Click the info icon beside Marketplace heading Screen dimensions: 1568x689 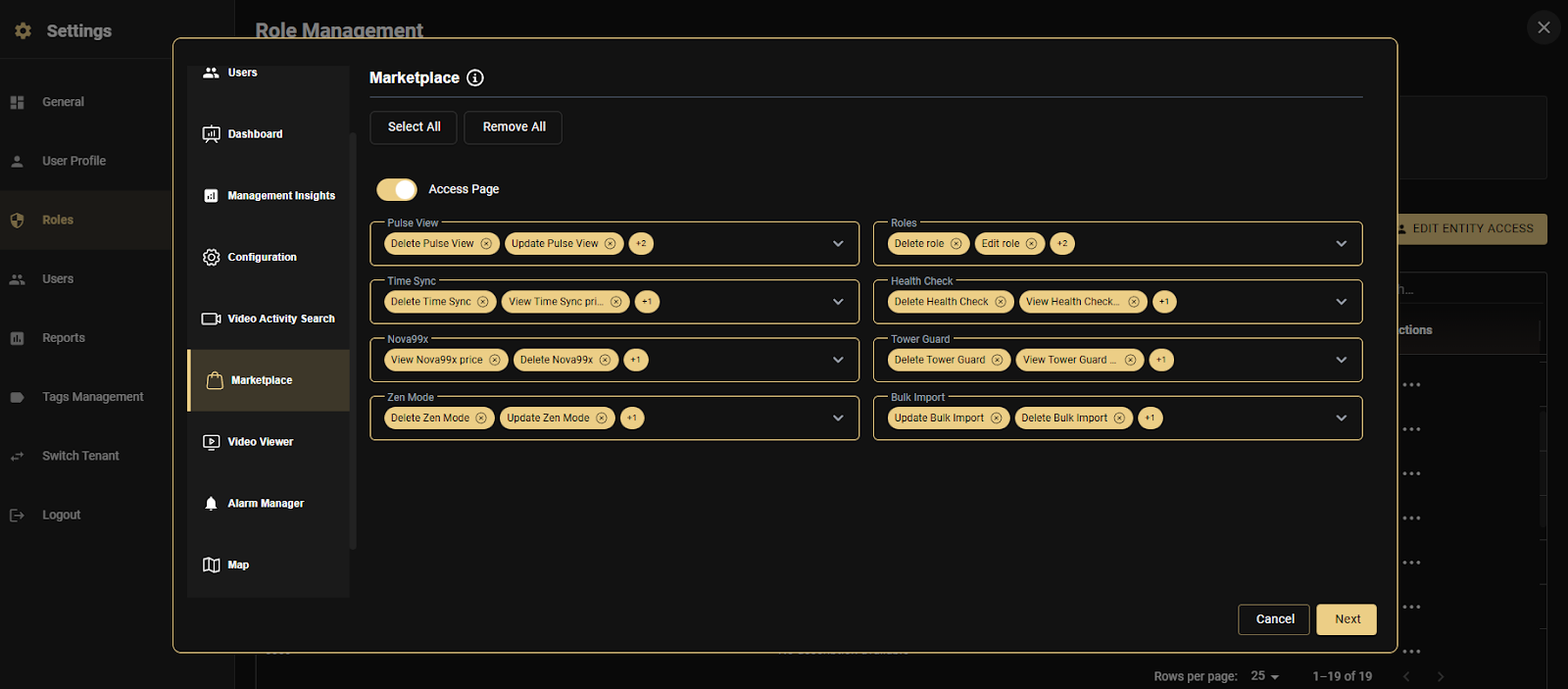(475, 77)
